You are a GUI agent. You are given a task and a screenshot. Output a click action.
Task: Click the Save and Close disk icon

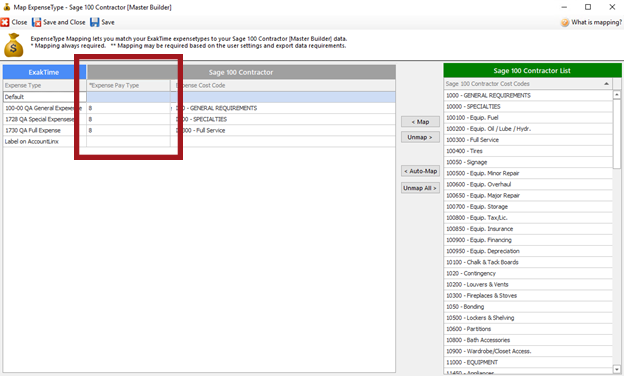[x=37, y=22]
